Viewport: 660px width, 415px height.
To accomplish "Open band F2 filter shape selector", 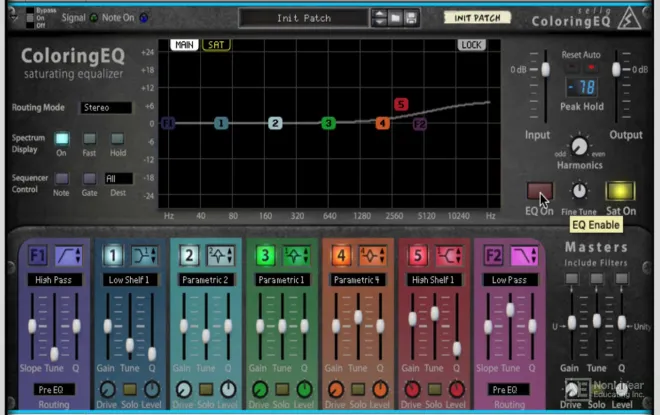I will pyautogui.click(x=524, y=255).
